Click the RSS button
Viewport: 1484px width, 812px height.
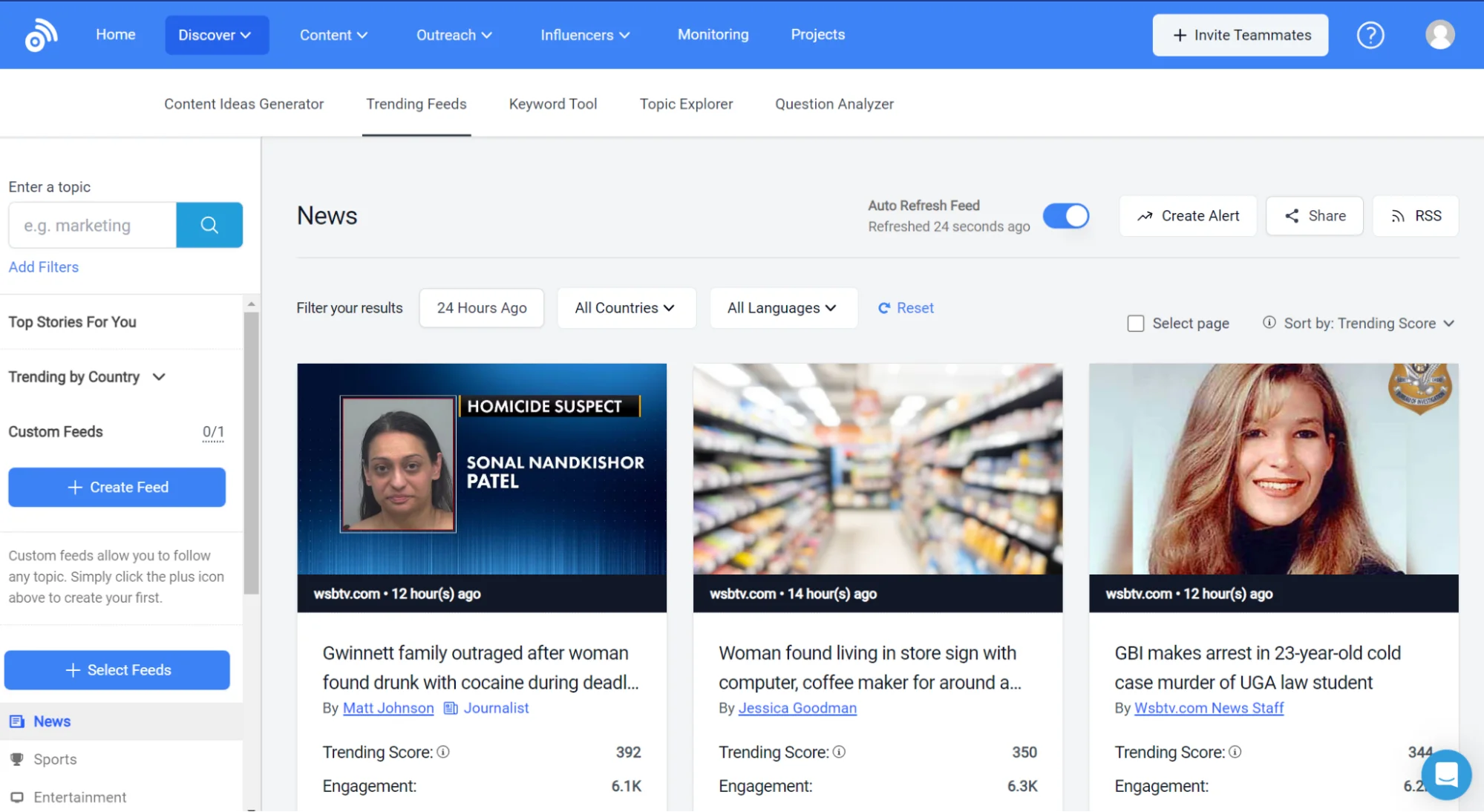pyautogui.click(x=1416, y=216)
